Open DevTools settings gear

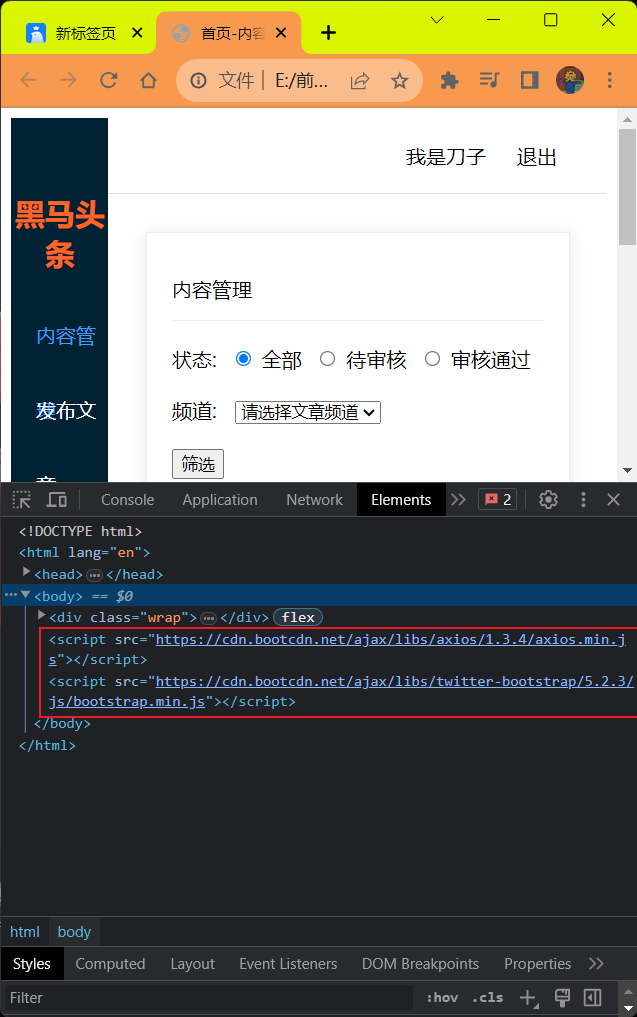548,499
